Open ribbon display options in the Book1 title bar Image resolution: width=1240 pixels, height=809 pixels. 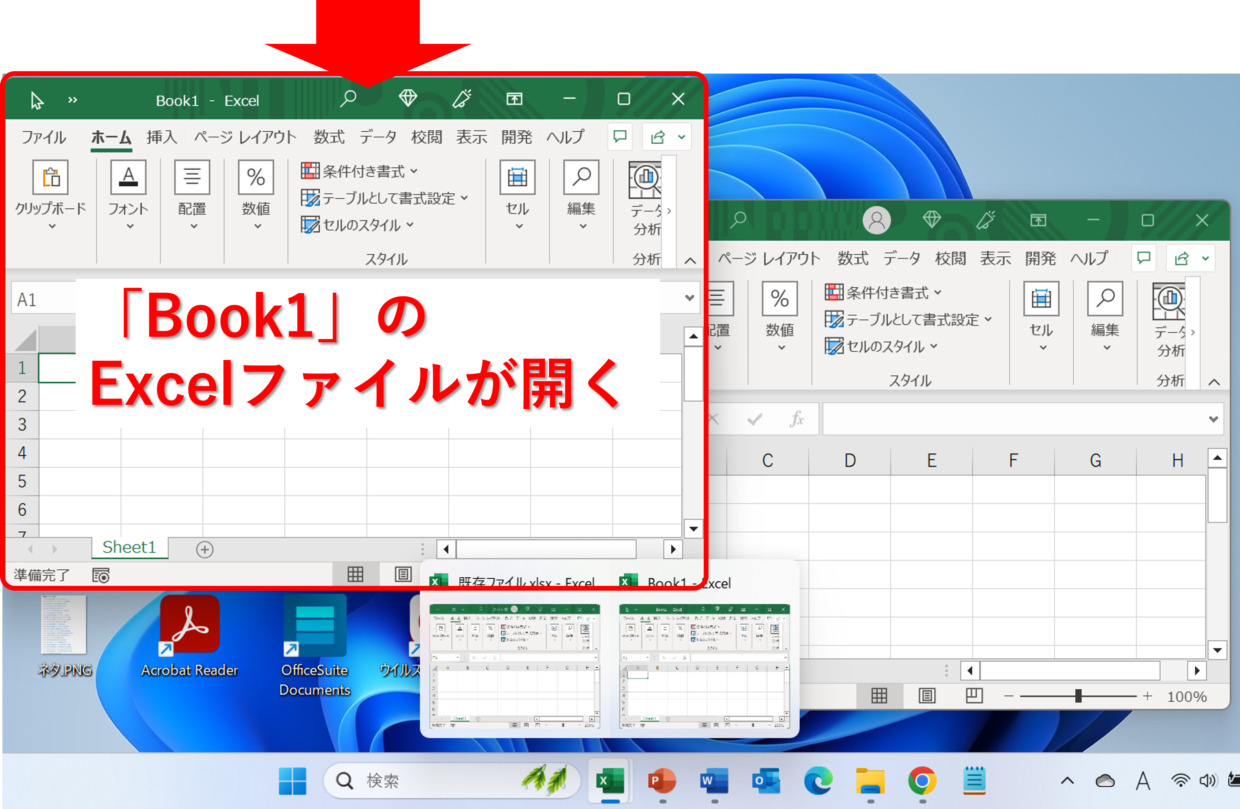tap(514, 99)
